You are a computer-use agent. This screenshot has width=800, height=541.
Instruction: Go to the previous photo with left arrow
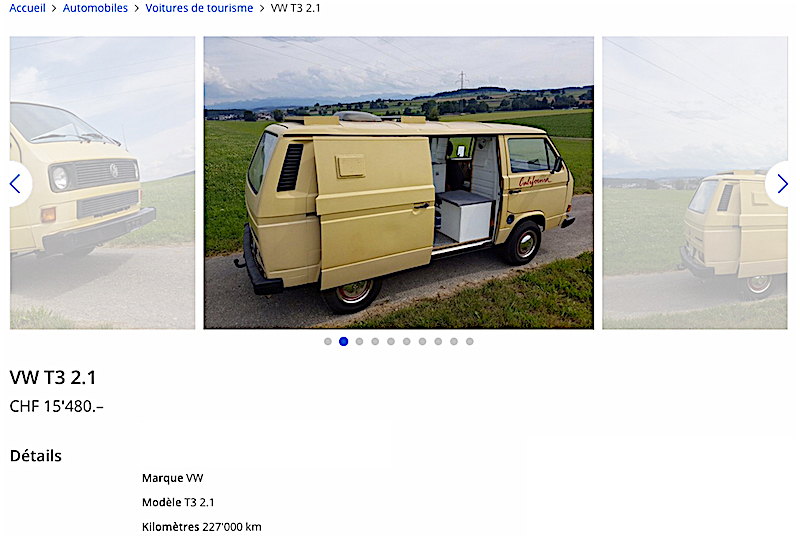tap(16, 184)
